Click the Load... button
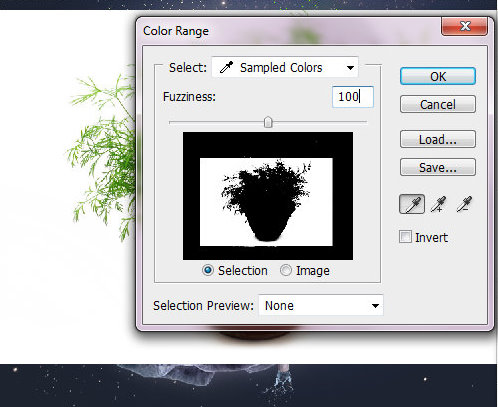The width and height of the screenshot is (498, 407). click(438, 139)
